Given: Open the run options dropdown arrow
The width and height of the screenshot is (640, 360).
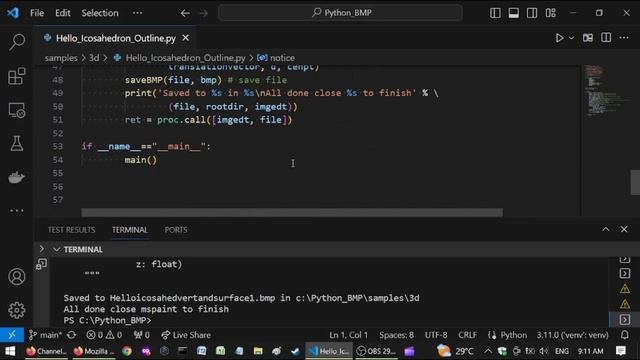Looking at the screenshot, I should pyautogui.click(x=571, y=38).
